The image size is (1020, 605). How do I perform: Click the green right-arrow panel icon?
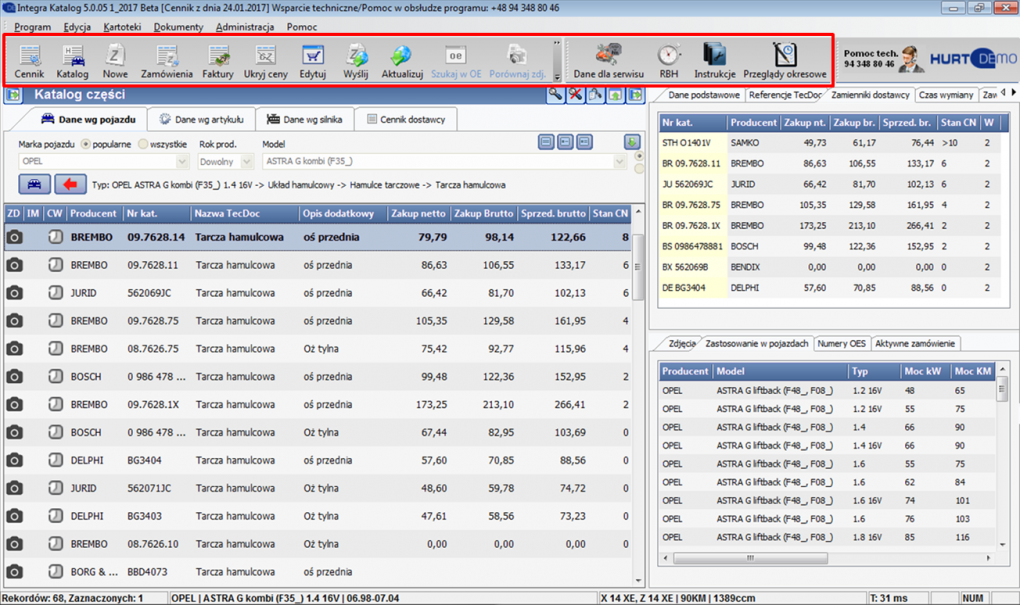[636, 95]
